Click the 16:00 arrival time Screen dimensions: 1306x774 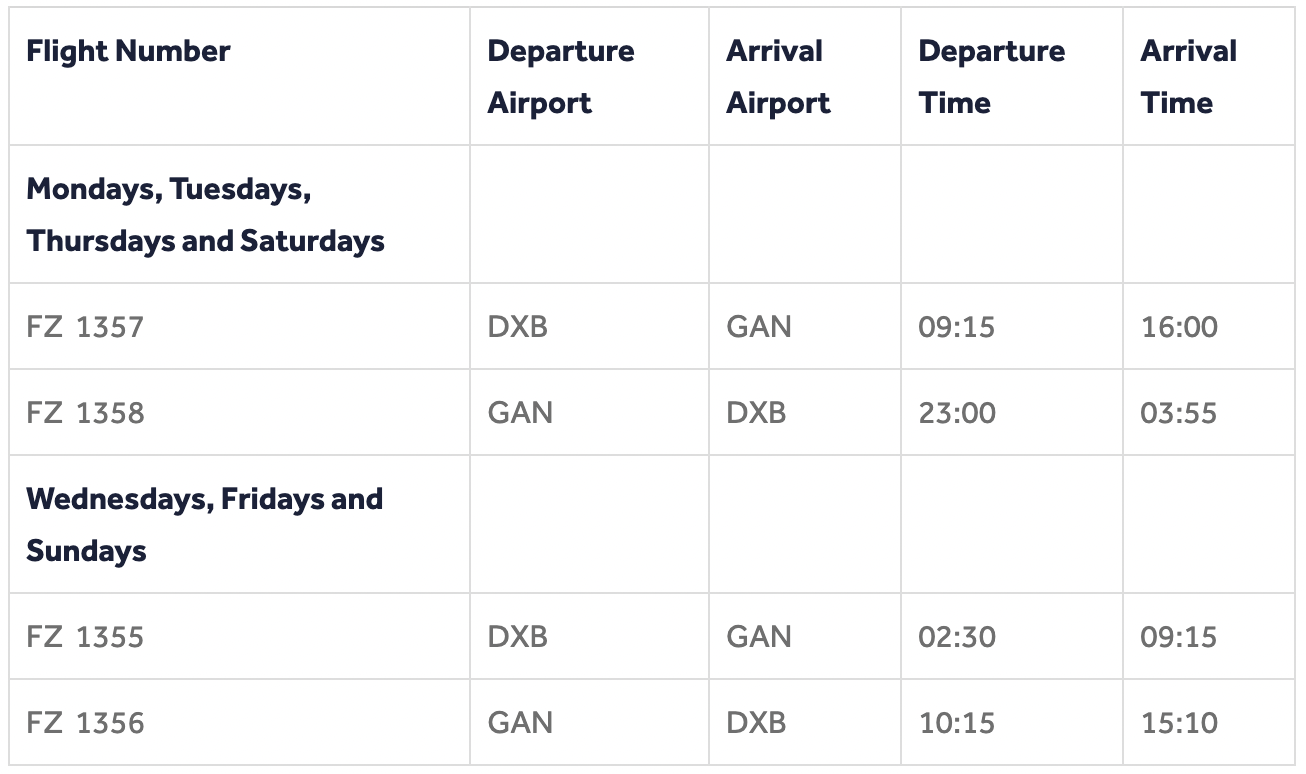1179,327
